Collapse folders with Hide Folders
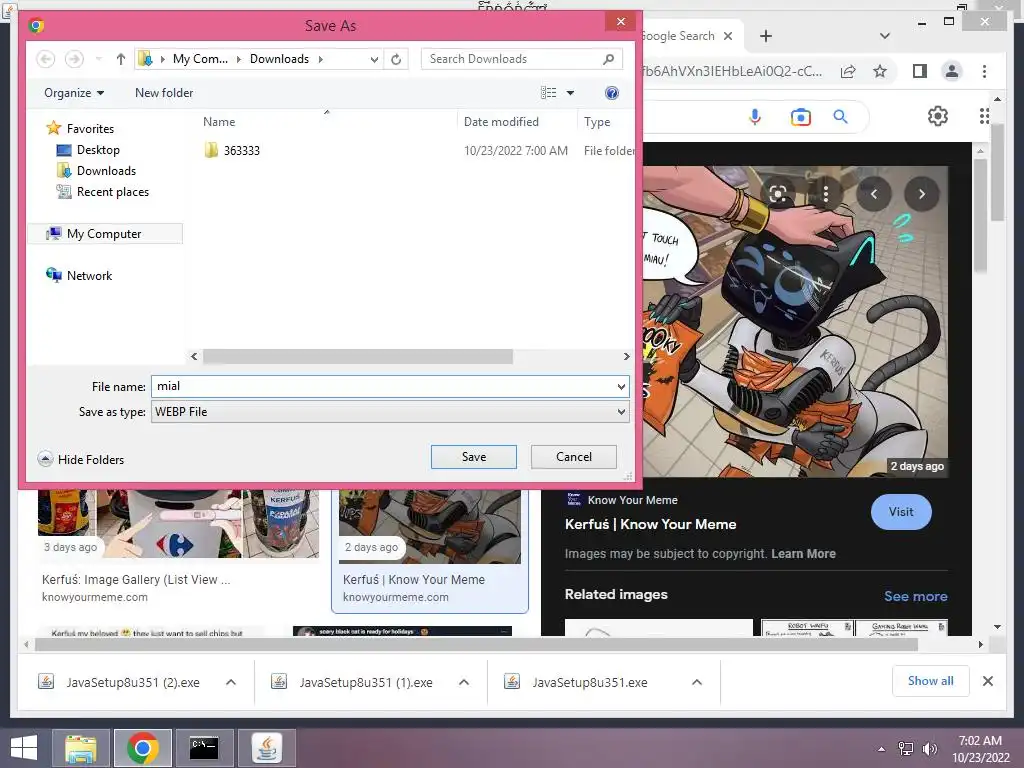This screenshot has width=1024, height=768. click(81, 460)
